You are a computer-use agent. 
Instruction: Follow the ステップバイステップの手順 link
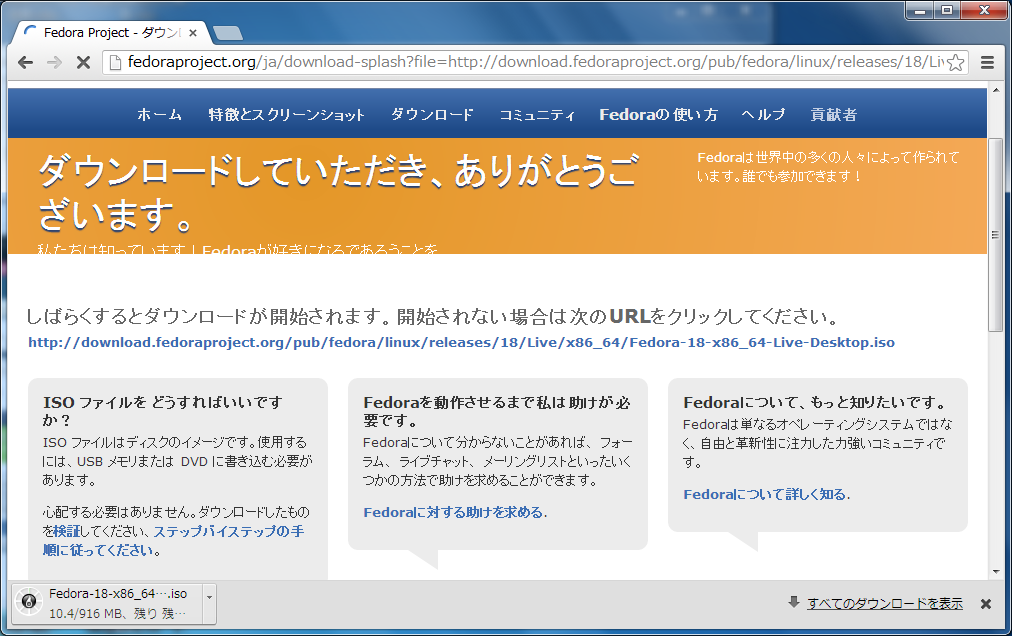173,540
